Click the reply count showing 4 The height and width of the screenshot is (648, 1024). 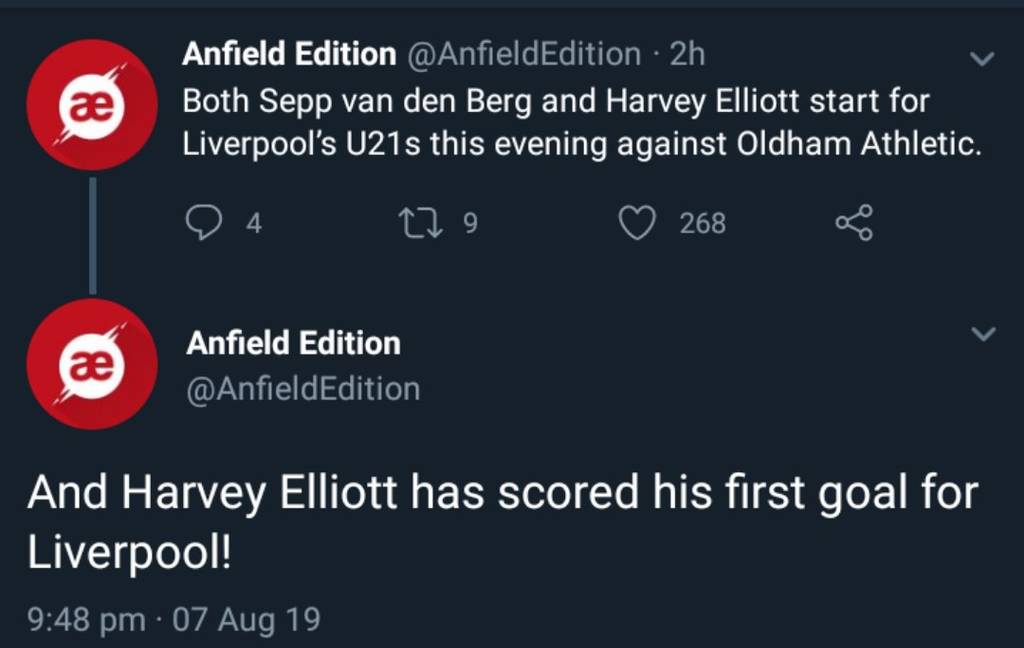point(254,223)
